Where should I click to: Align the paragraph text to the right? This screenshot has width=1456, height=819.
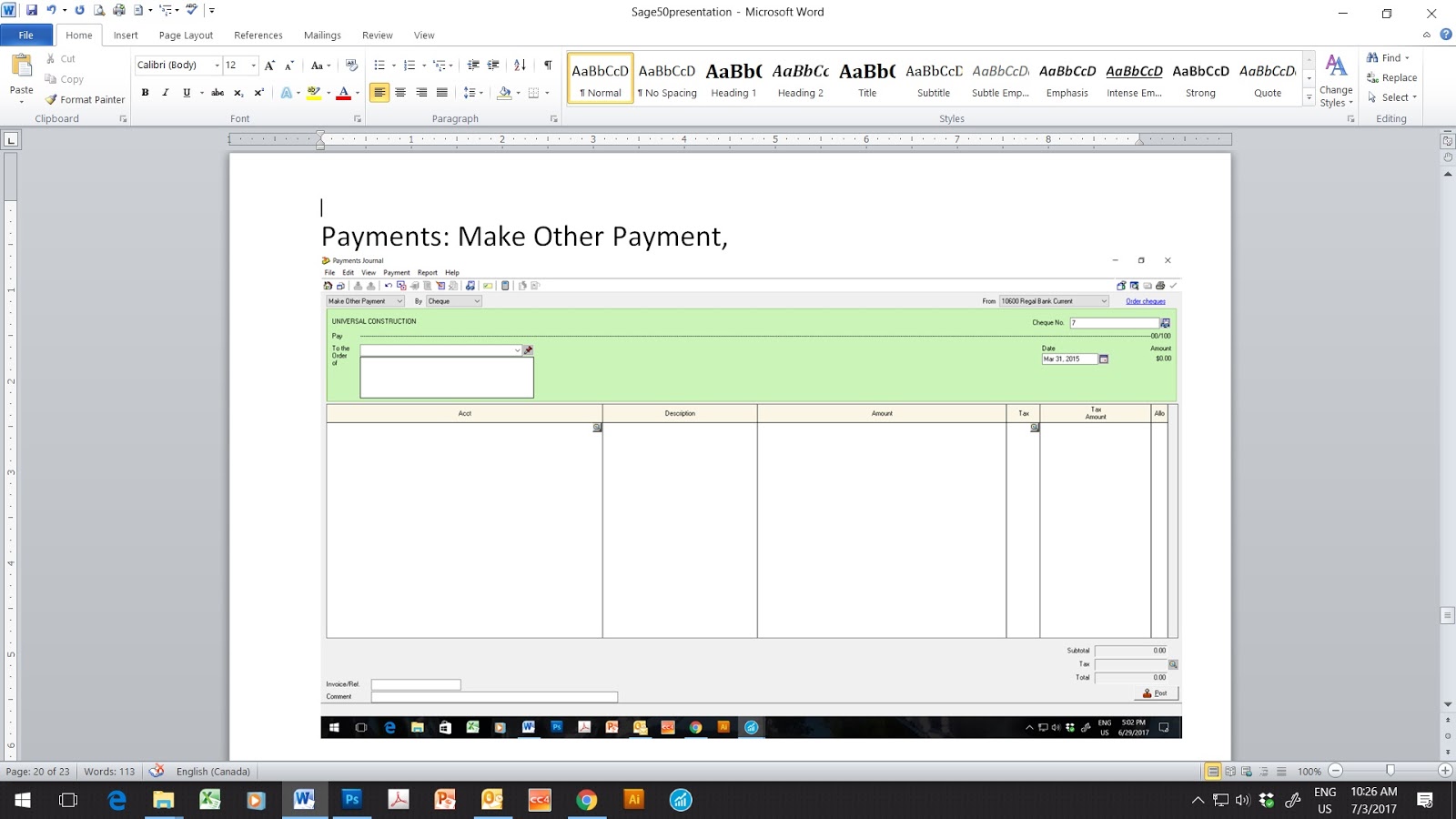coord(421,93)
